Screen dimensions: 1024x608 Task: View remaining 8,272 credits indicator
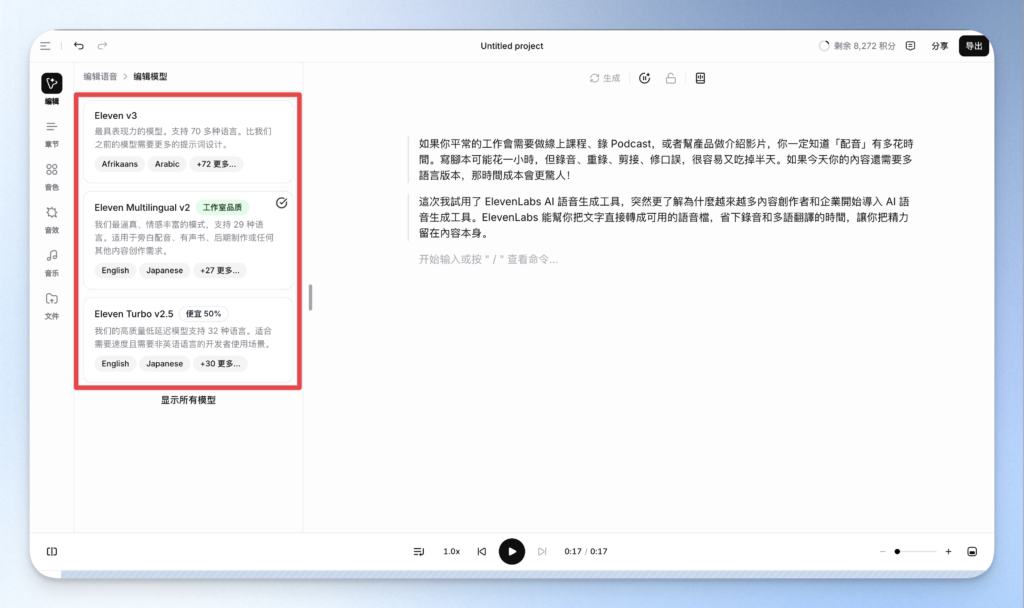(857, 46)
